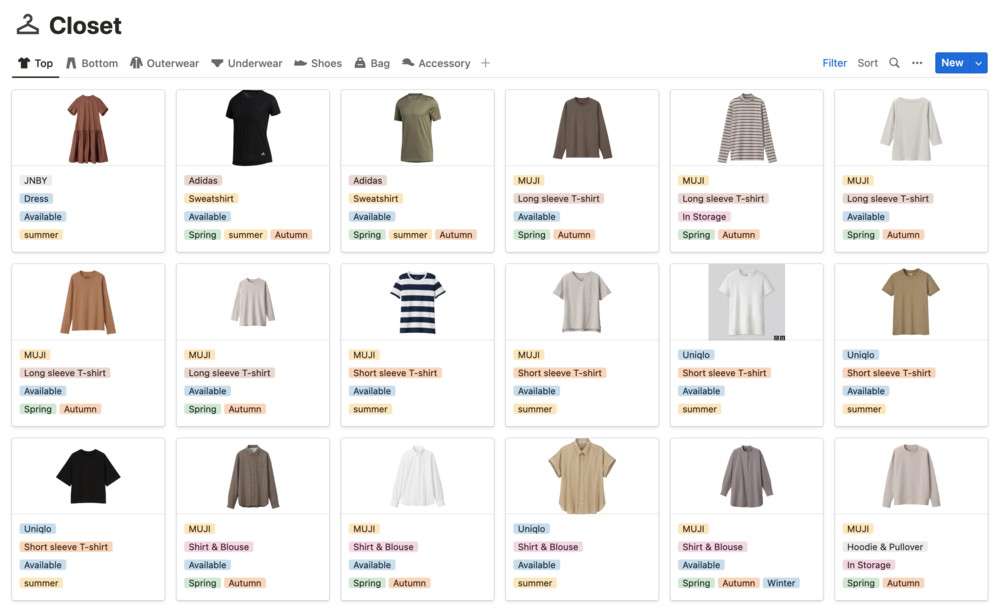Open the striped MUJI long sleeve thumbnail
This screenshot has height=610, width=1005.
(747, 128)
